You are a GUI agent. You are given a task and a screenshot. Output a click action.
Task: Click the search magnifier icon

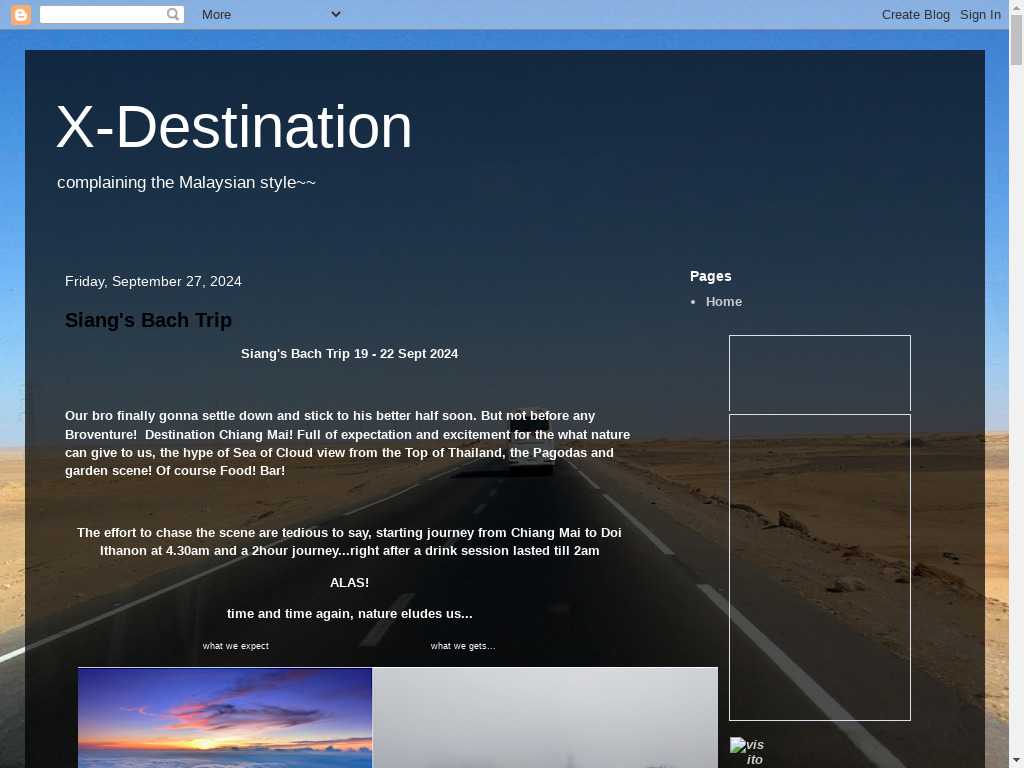coord(173,14)
